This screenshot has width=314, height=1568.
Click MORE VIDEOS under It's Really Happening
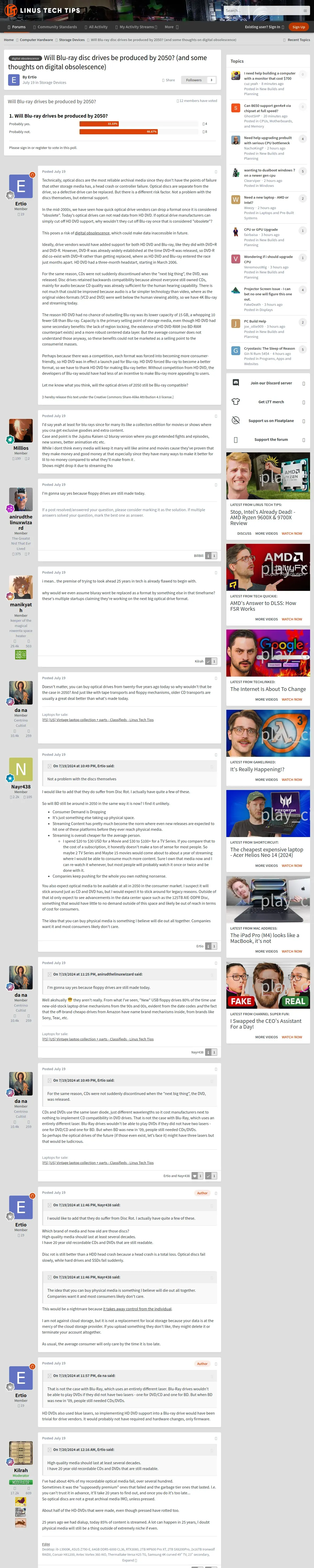(266, 780)
